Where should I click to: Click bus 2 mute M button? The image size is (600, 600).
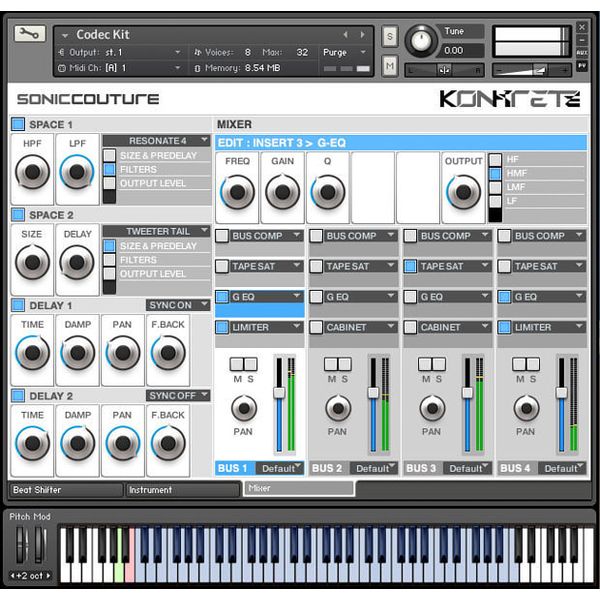(x=331, y=364)
